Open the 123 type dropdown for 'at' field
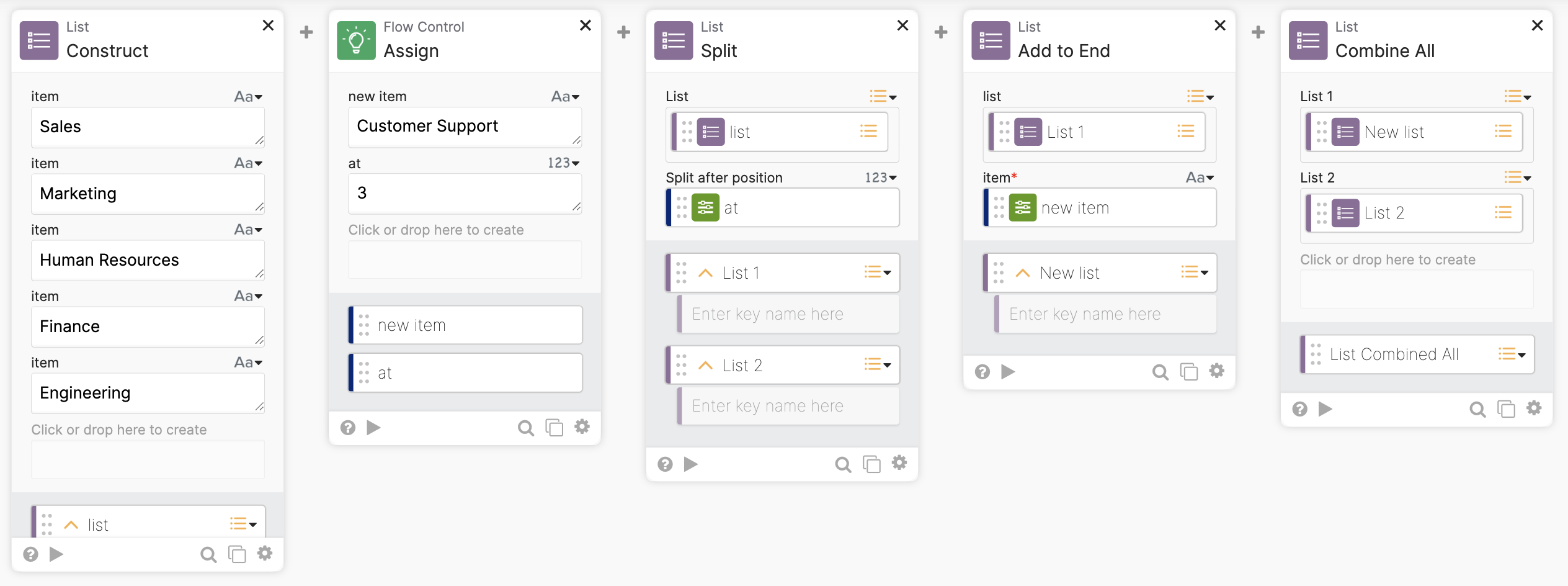 click(x=563, y=163)
